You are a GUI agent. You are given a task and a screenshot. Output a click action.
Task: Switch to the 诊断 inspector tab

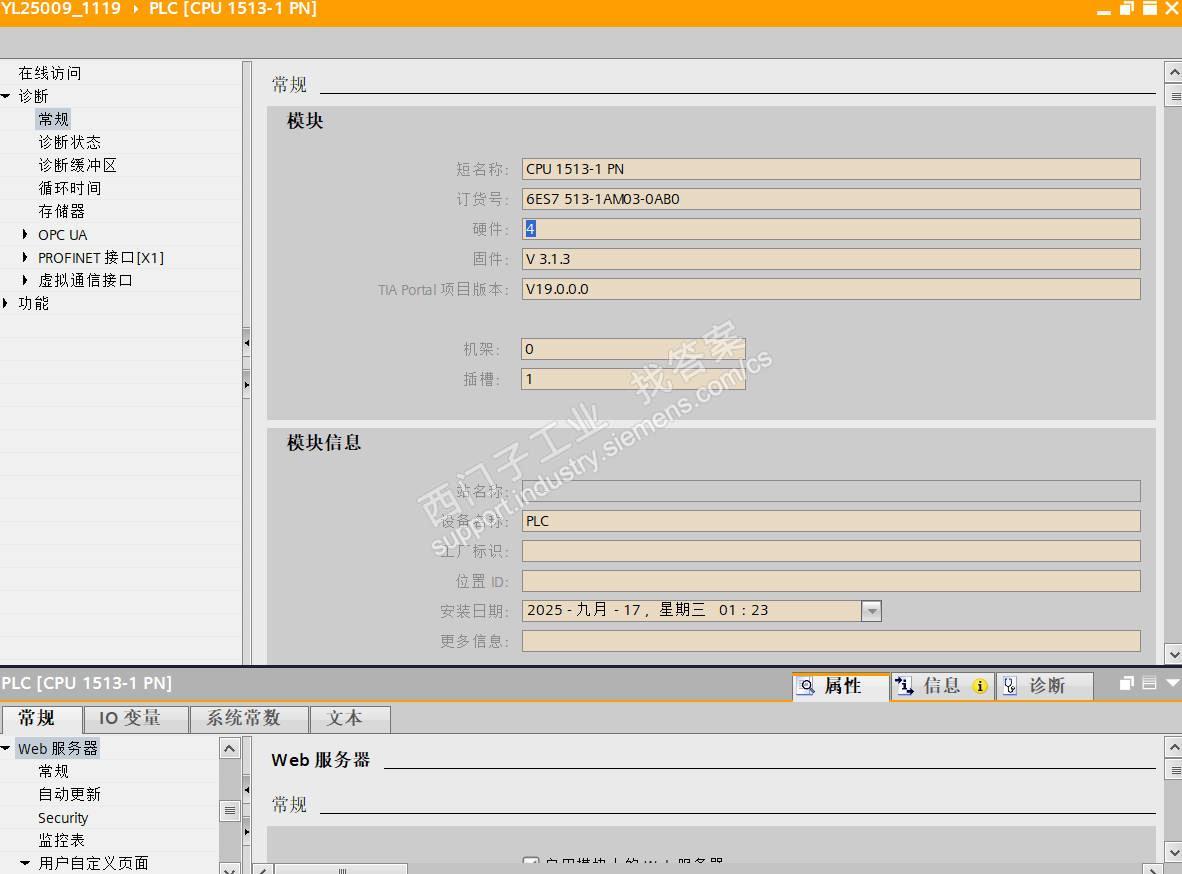1045,686
